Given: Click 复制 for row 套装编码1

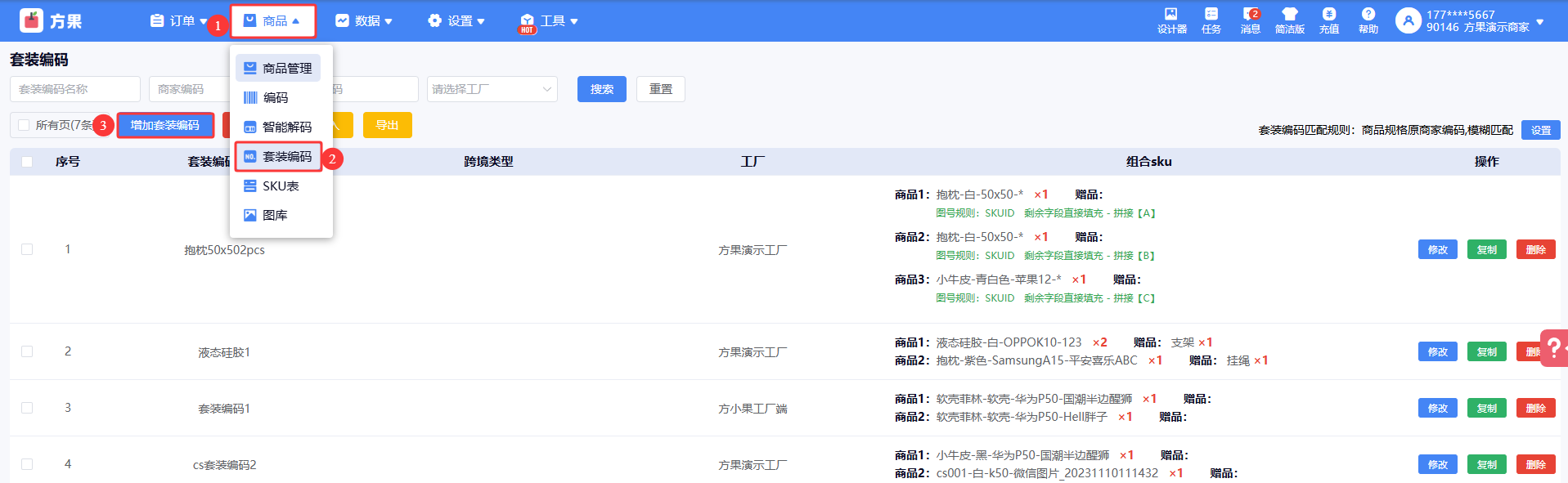Looking at the screenshot, I should click(x=1487, y=408).
